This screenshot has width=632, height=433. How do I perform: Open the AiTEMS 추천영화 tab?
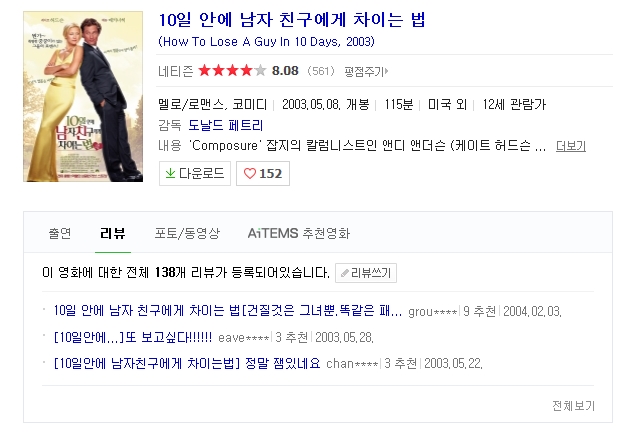(299, 233)
